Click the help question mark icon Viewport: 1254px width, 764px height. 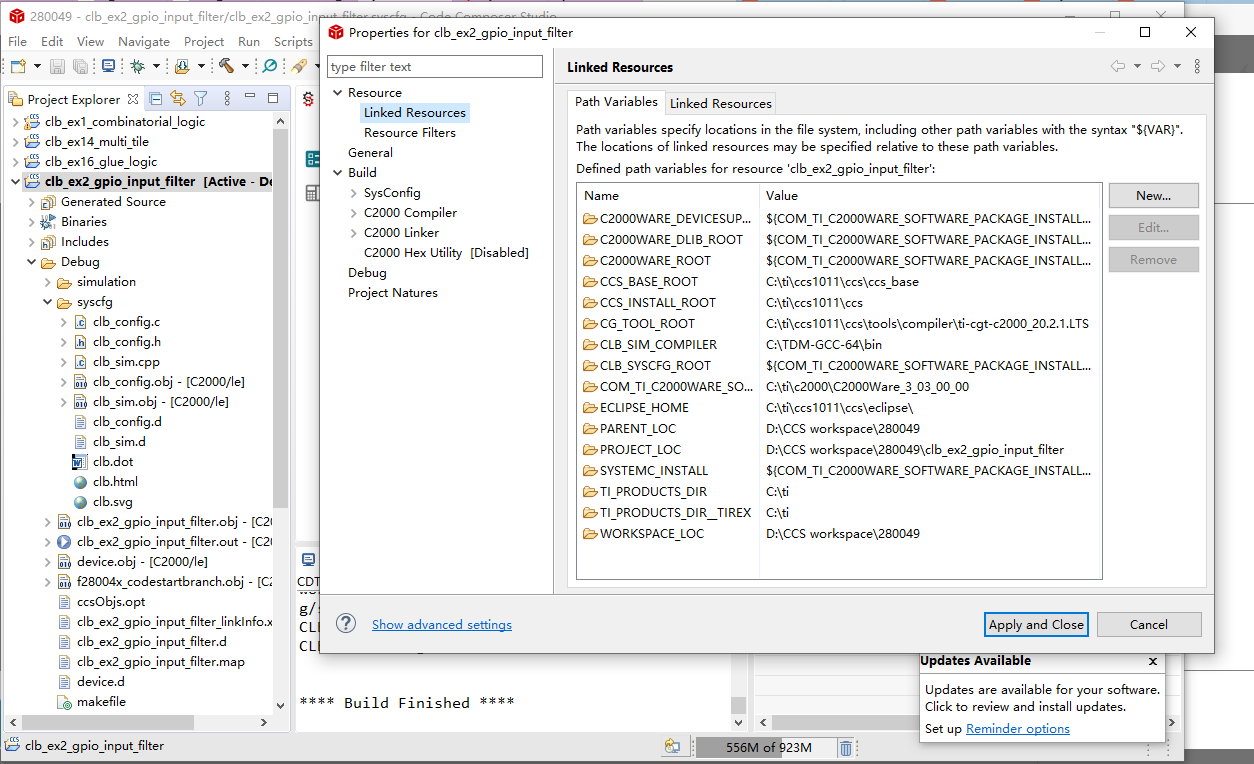346,623
